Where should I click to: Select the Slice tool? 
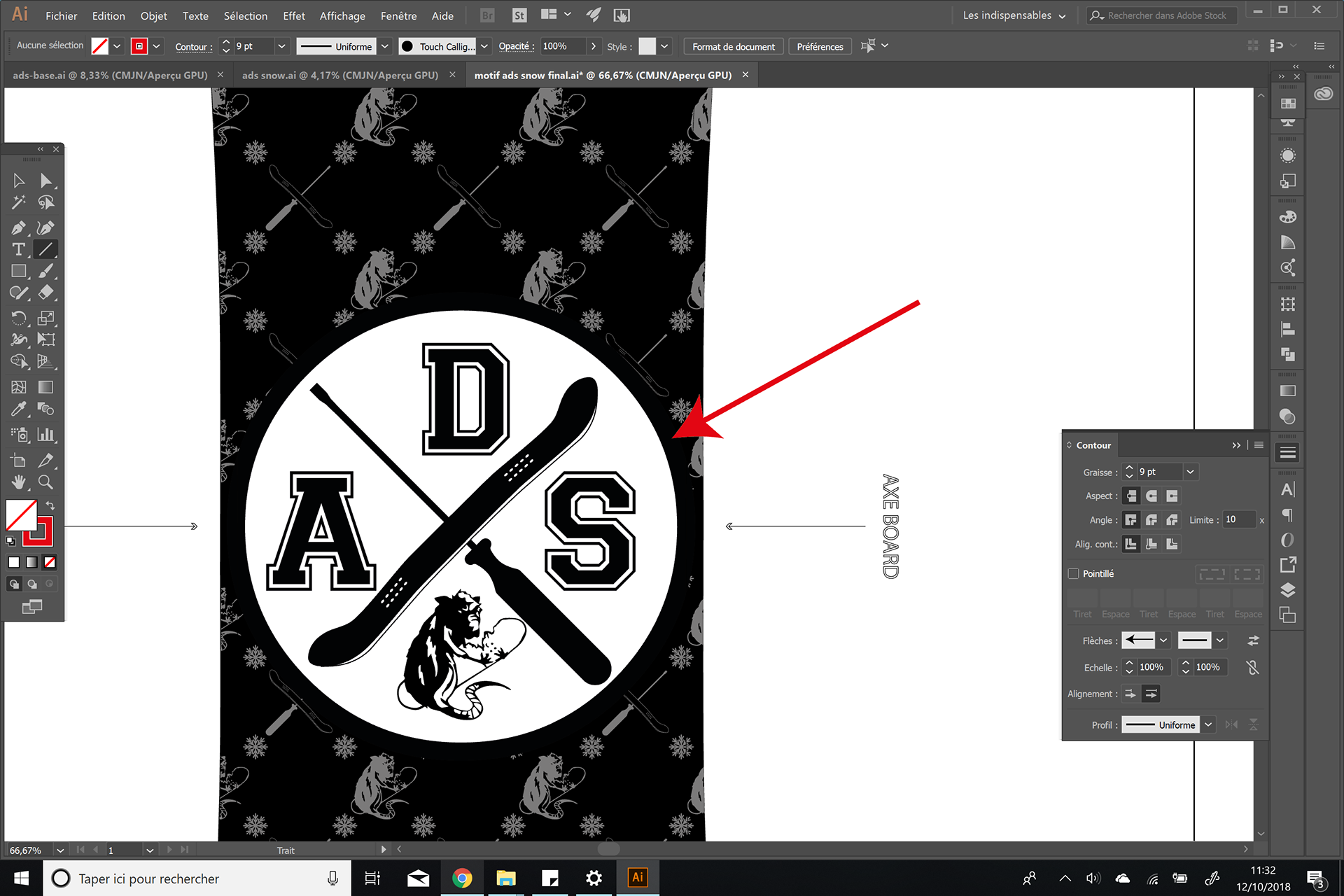pyautogui.click(x=46, y=460)
